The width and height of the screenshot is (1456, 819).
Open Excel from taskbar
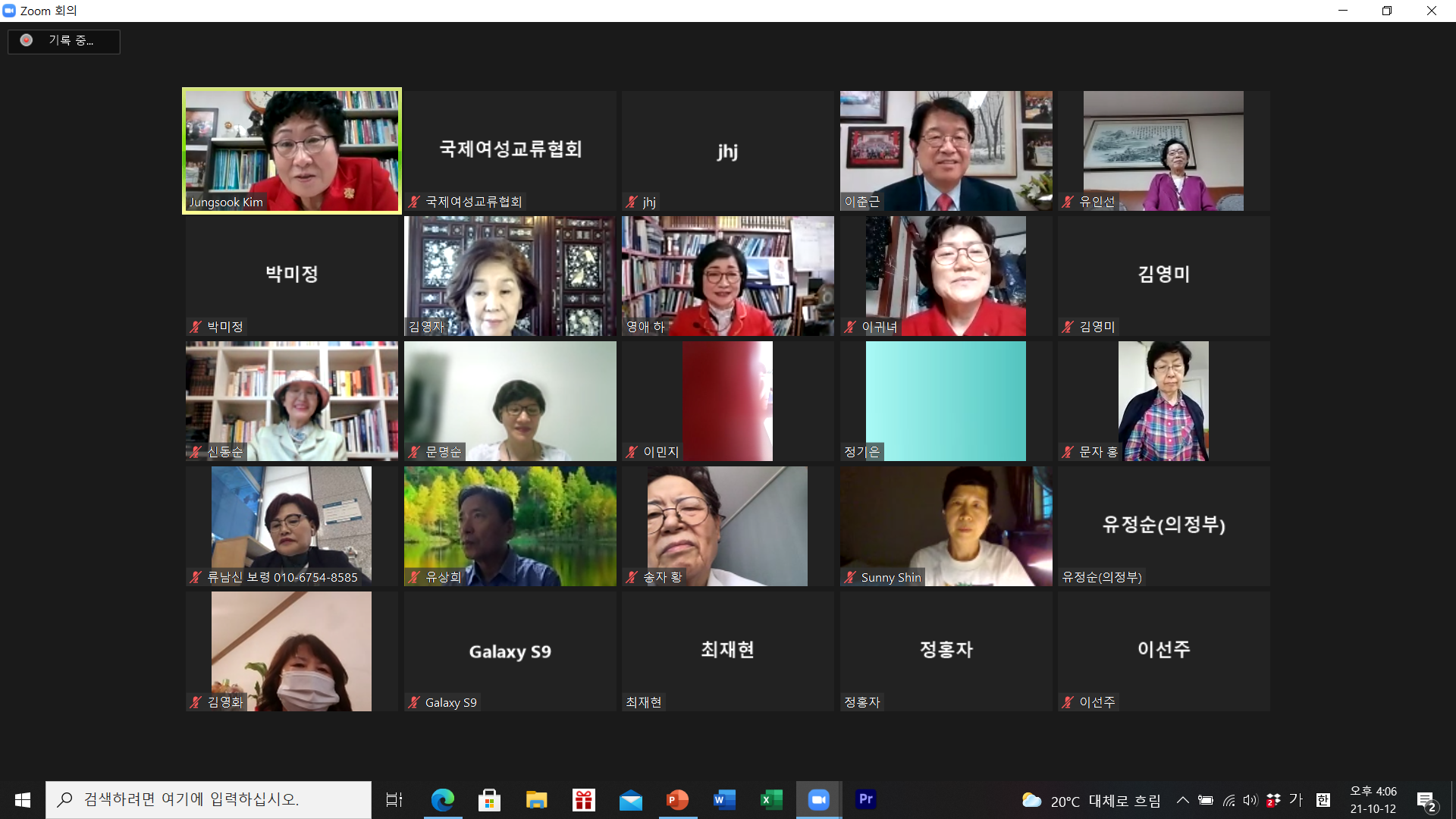pos(771,799)
